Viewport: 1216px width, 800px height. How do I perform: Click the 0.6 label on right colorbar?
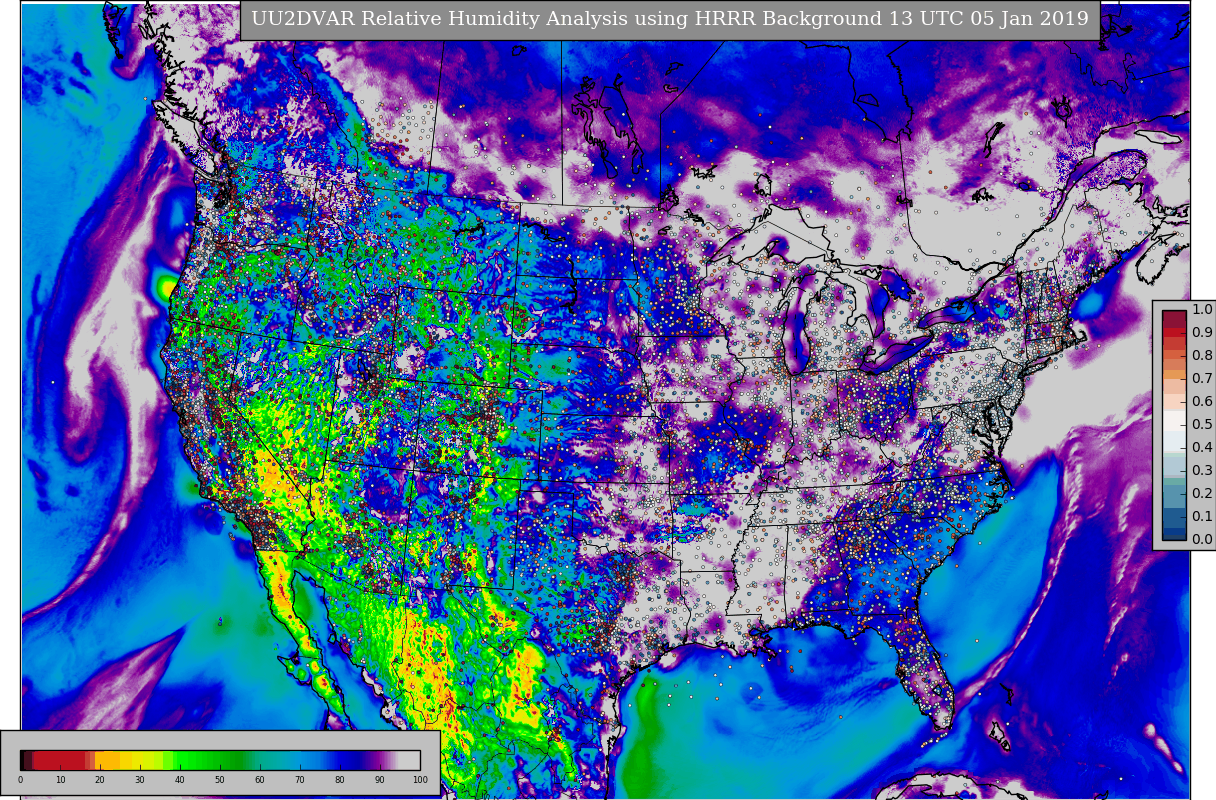[1202, 402]
